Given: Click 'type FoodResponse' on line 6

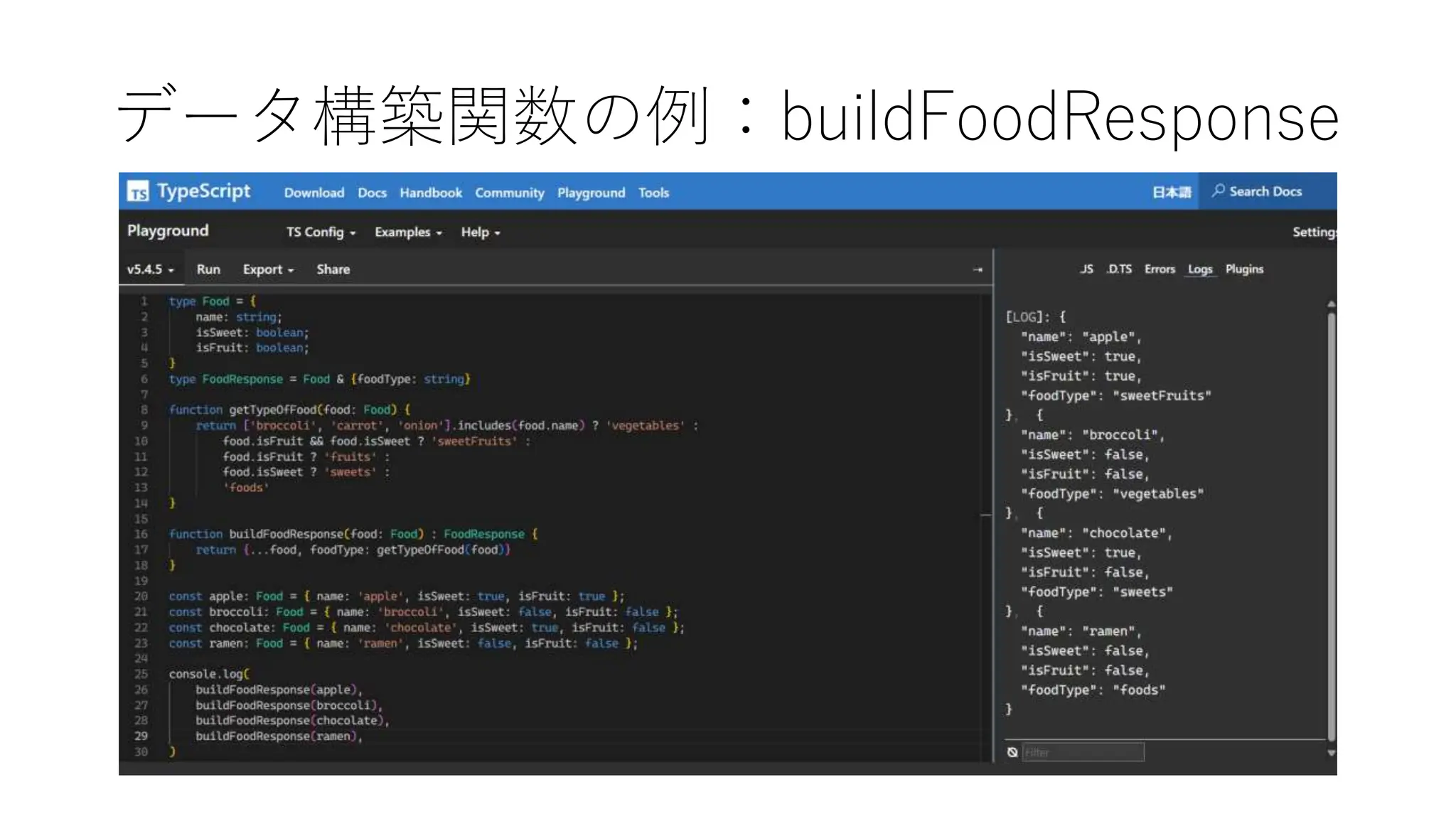Looking at the screenshot, I should [x=225, y=379].
